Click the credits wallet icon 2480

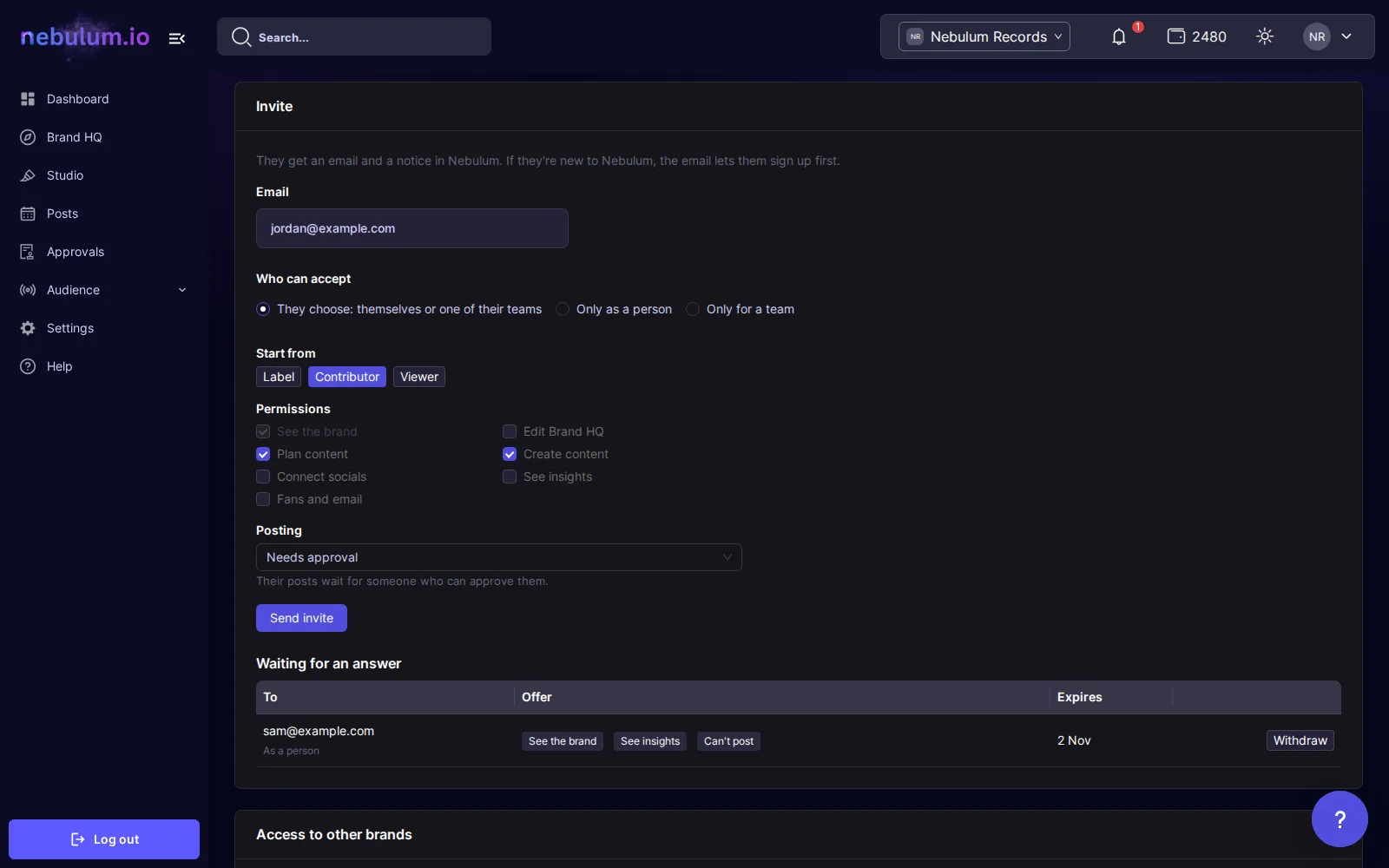(x=1176, y=36)
